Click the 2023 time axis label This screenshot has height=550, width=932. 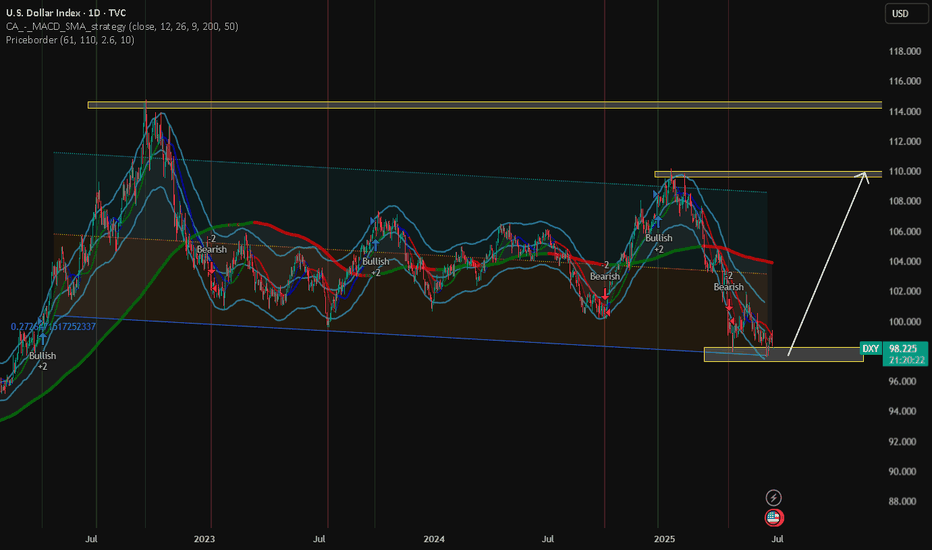204,539
